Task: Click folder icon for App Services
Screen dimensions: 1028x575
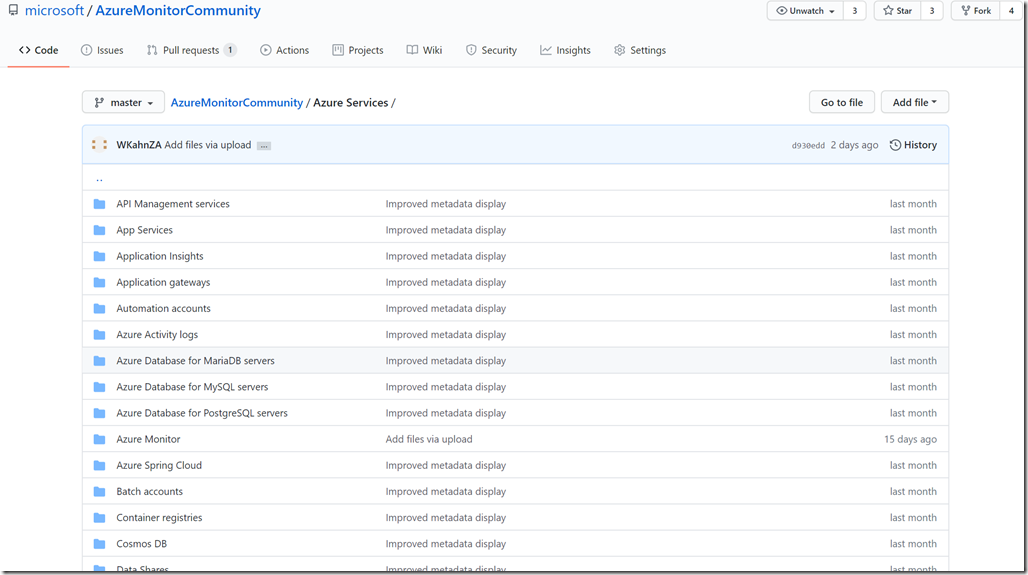Action: click(x=100, y=230)
